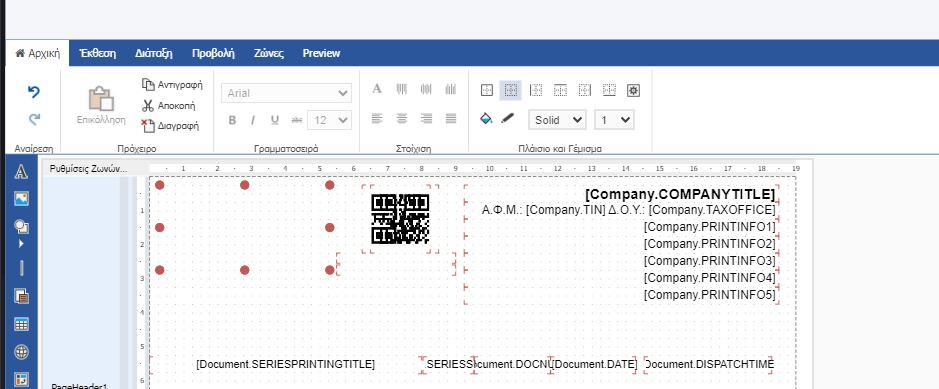This screenshot has height=389, width=939.
Task: Toggle strikethrough formatting
Action: pos(296,120)
